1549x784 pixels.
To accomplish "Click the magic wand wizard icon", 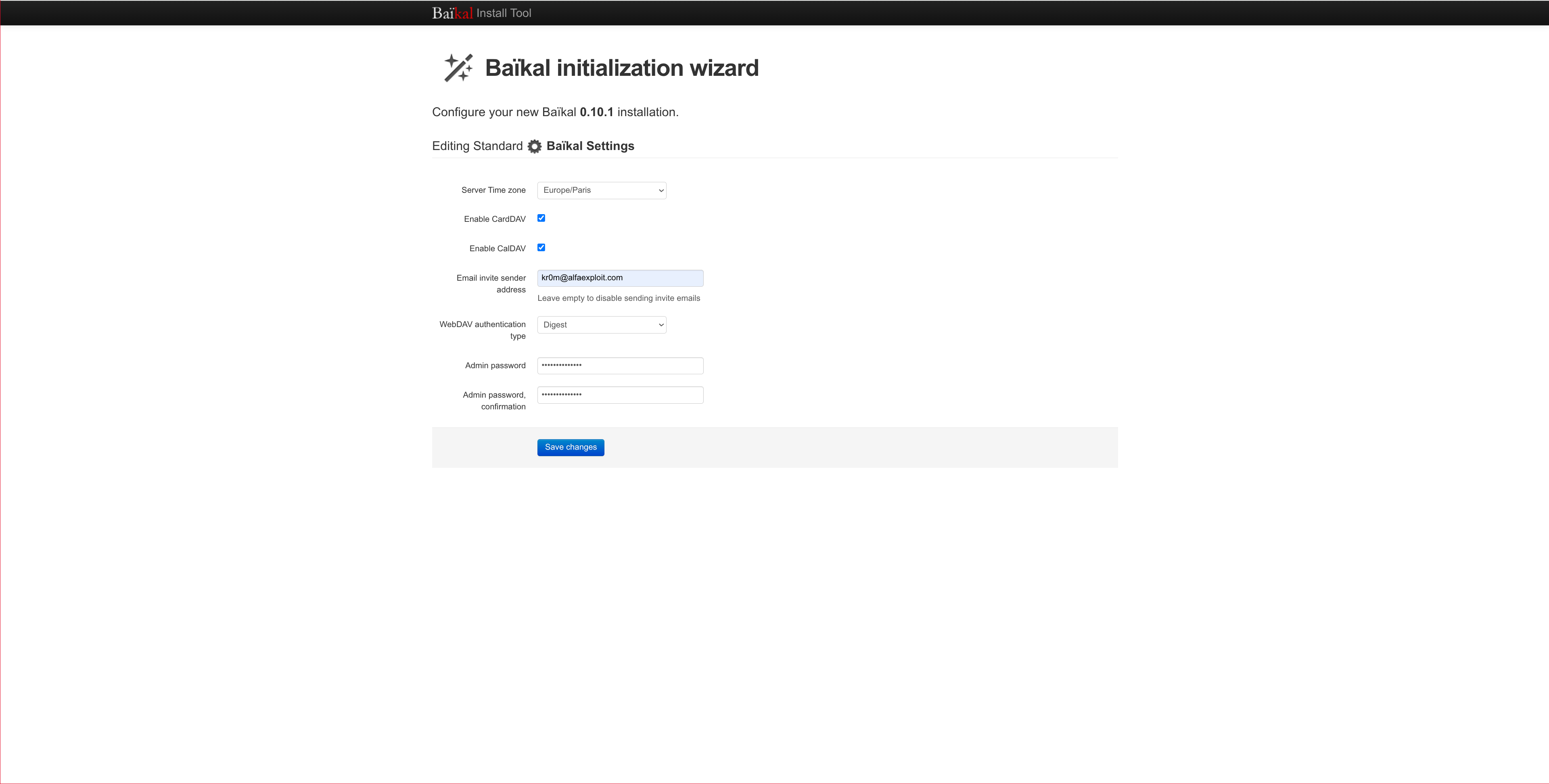I will coord(458,67).
